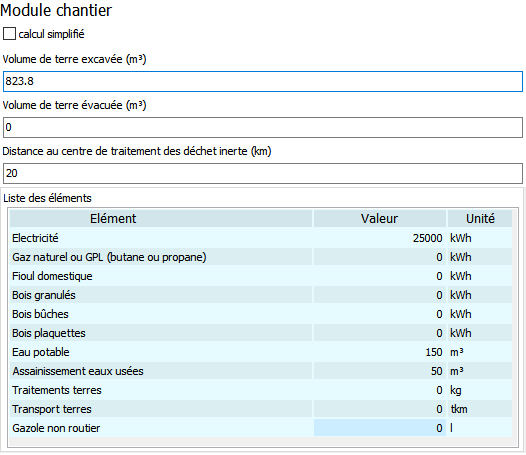This screenshot has width=526, height=455.
Task: Select the Gaz naturel ou GPL row label
Action: pos(109,257)
